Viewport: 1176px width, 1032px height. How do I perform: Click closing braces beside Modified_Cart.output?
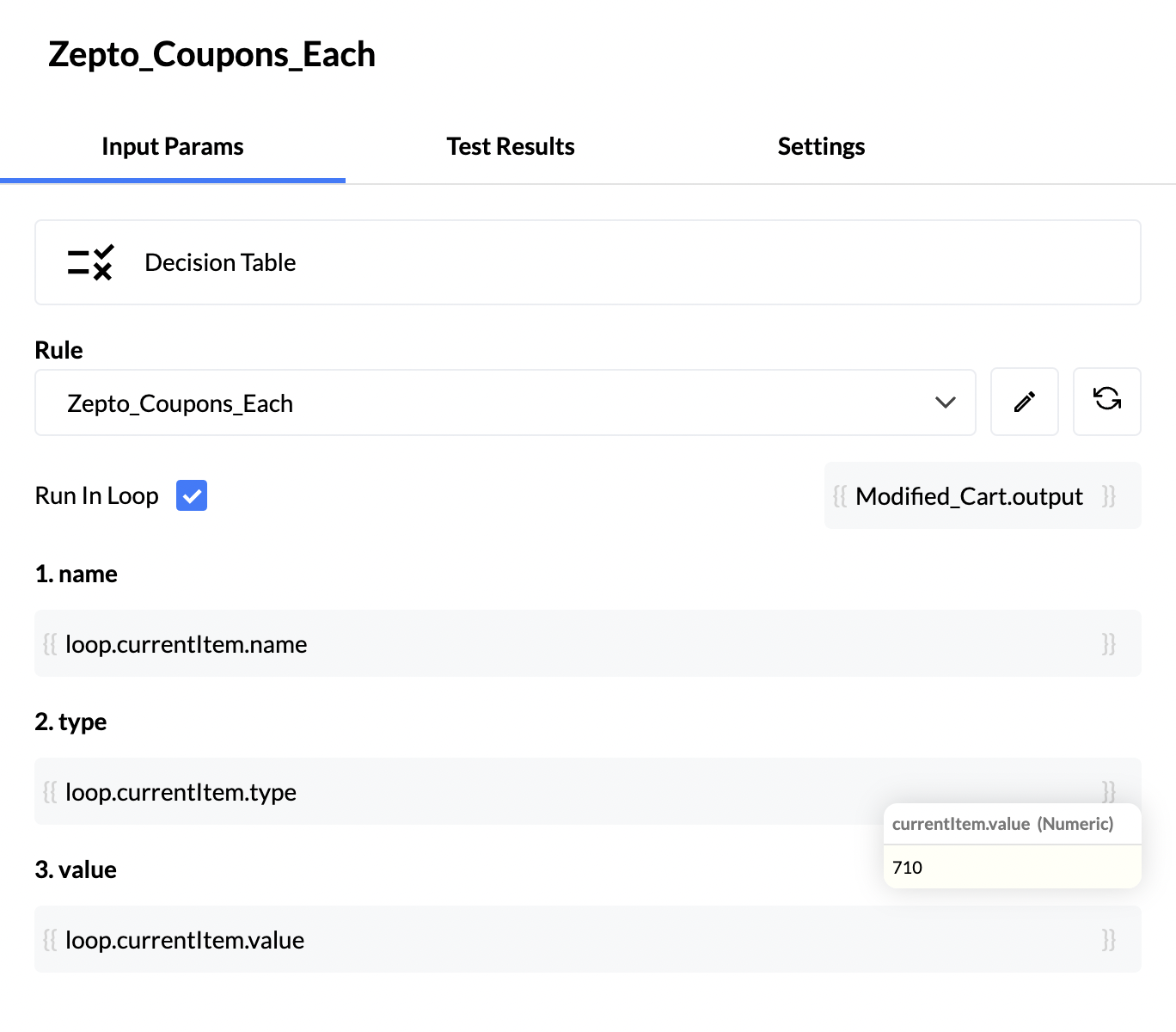pos(1108,496)
